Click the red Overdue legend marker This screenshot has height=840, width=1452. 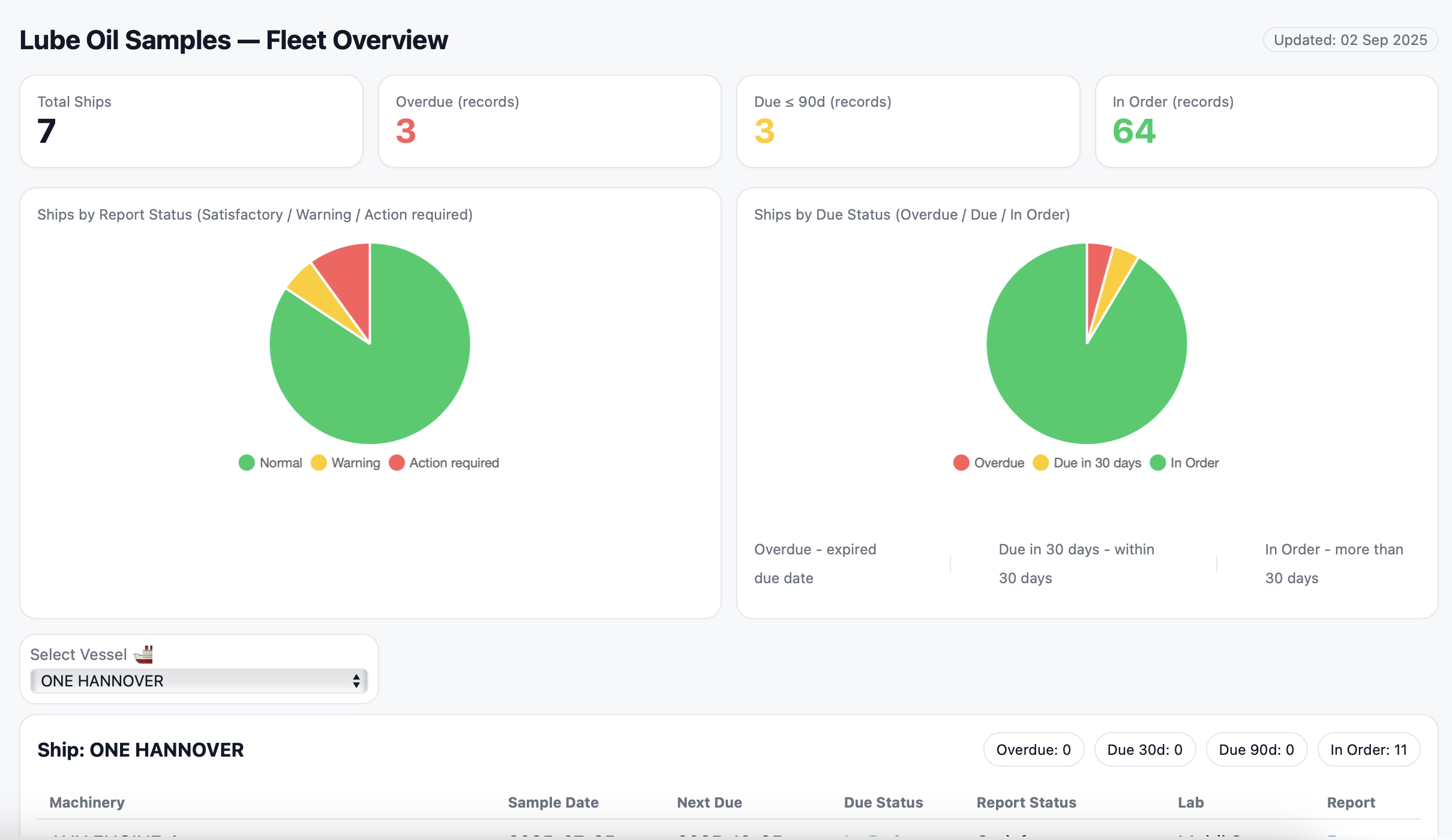coord(962,463)
